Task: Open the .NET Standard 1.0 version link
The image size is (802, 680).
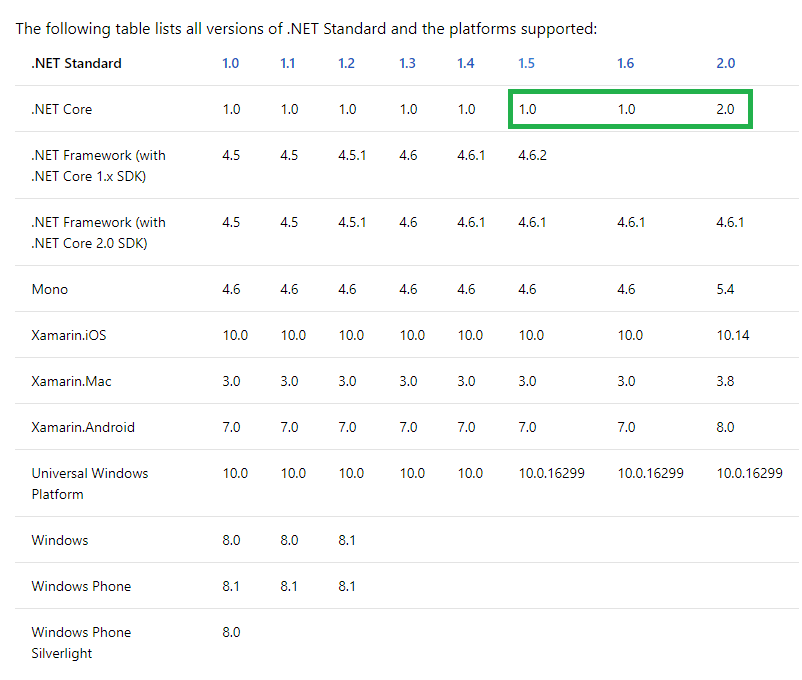Action: (231, 63)
